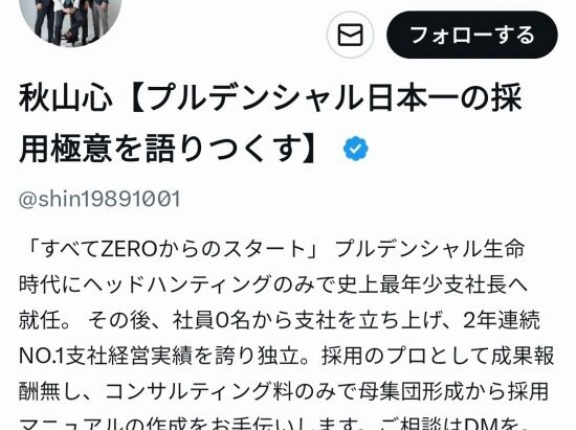Screen dimensions: 576x430
Task: Click bio line starting 酬無し、コンサルティング料
Action: 284,391
